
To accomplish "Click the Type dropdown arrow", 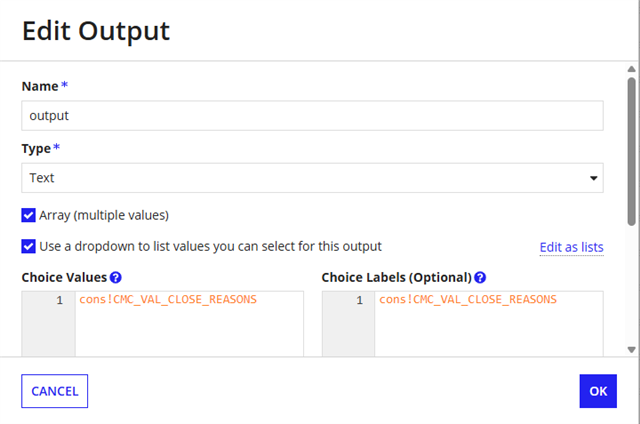I will click(595, 179).
